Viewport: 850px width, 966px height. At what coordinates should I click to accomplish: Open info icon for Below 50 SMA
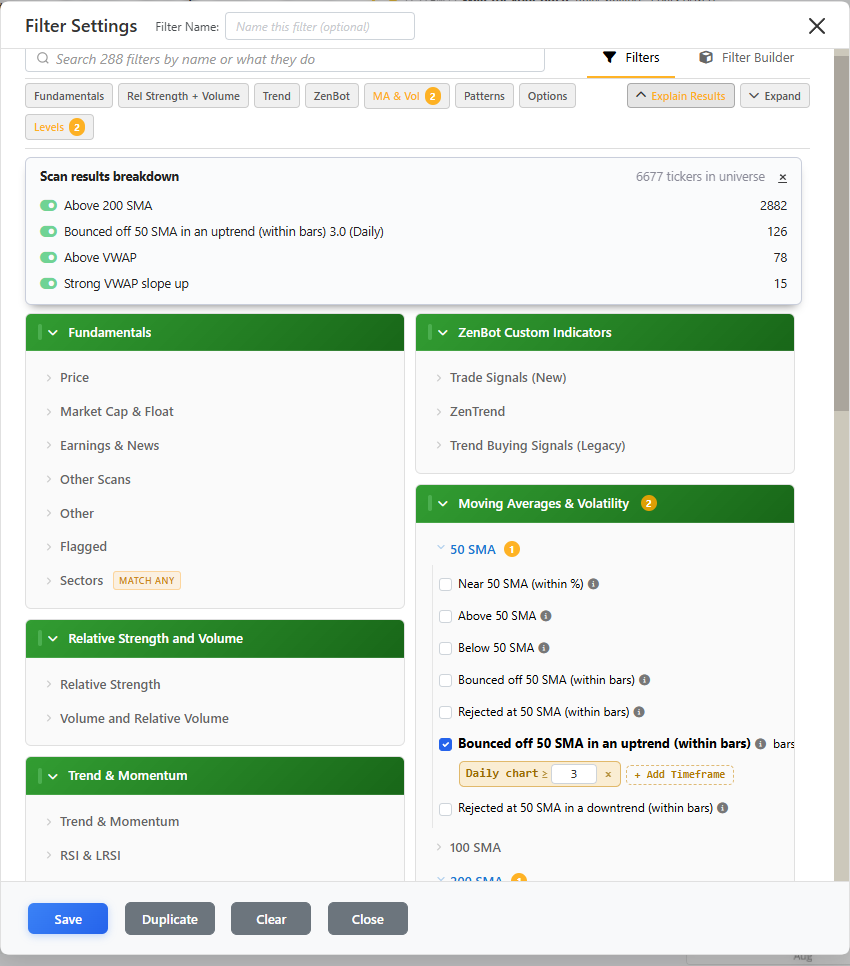click(x=544, y=647)
